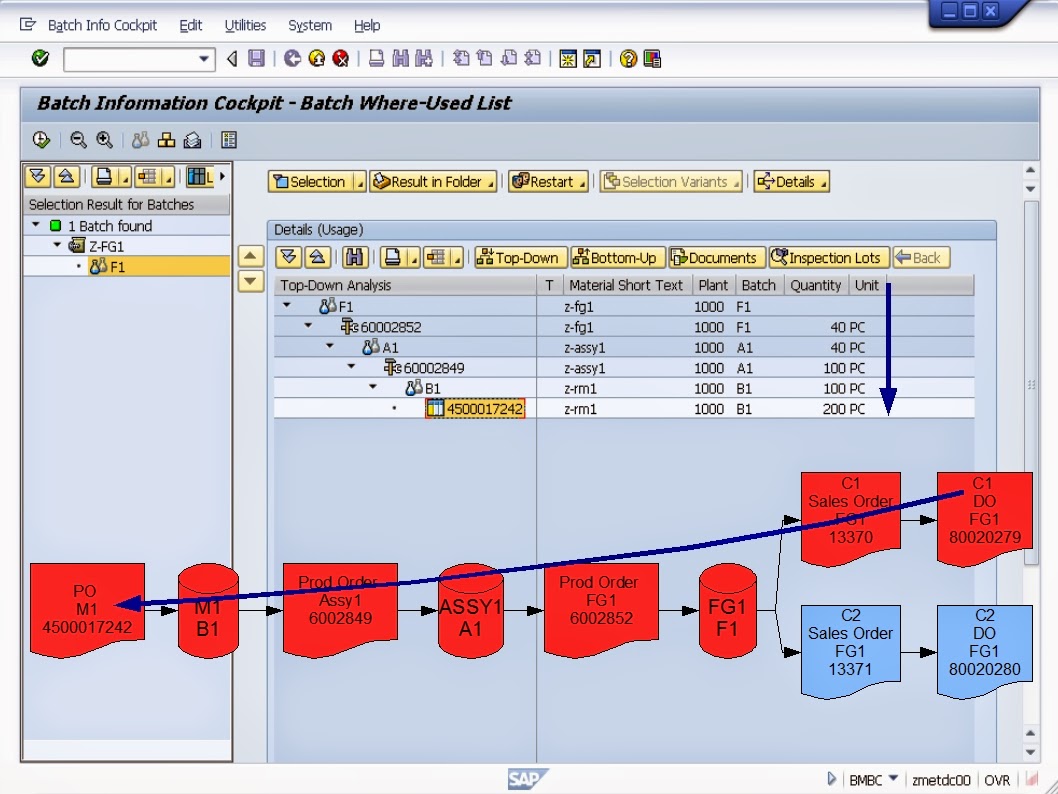Click the Bottom-Up analysis button

617,258
